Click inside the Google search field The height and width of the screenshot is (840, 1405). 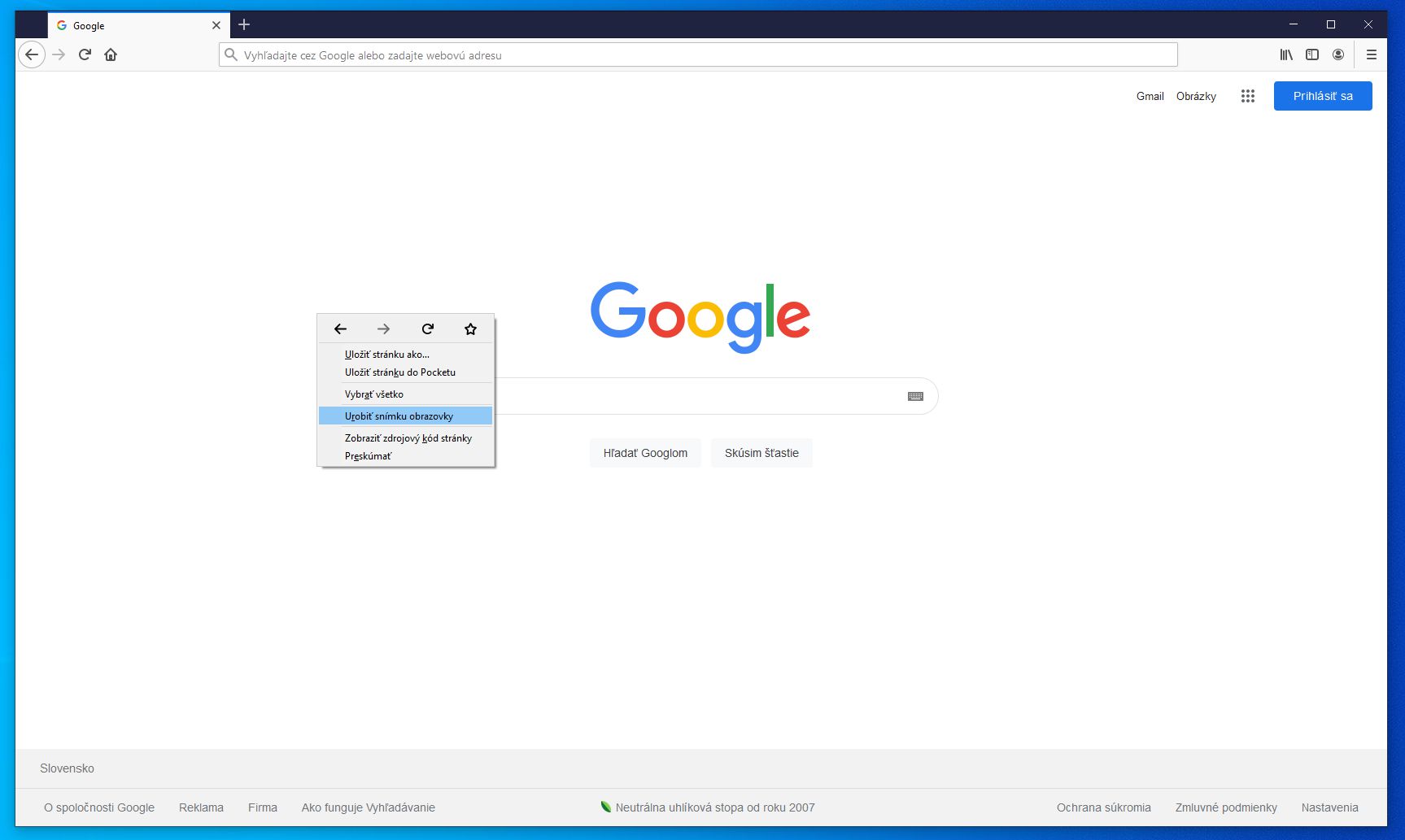pos(700,396)
